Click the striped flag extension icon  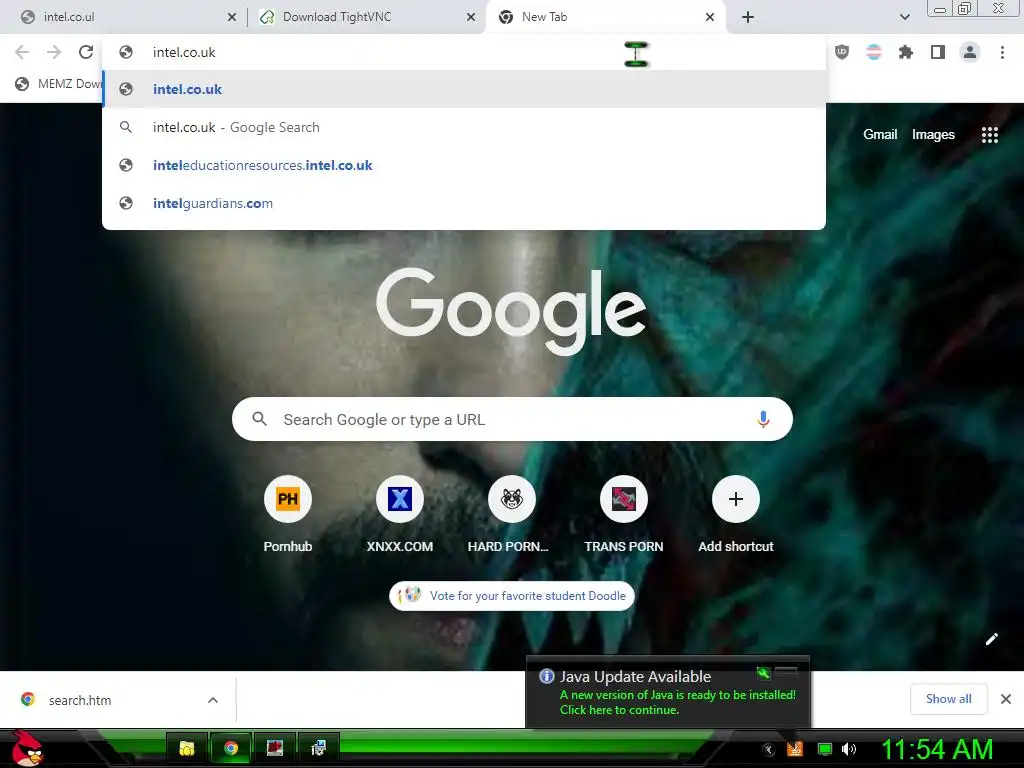pos(874,52)
